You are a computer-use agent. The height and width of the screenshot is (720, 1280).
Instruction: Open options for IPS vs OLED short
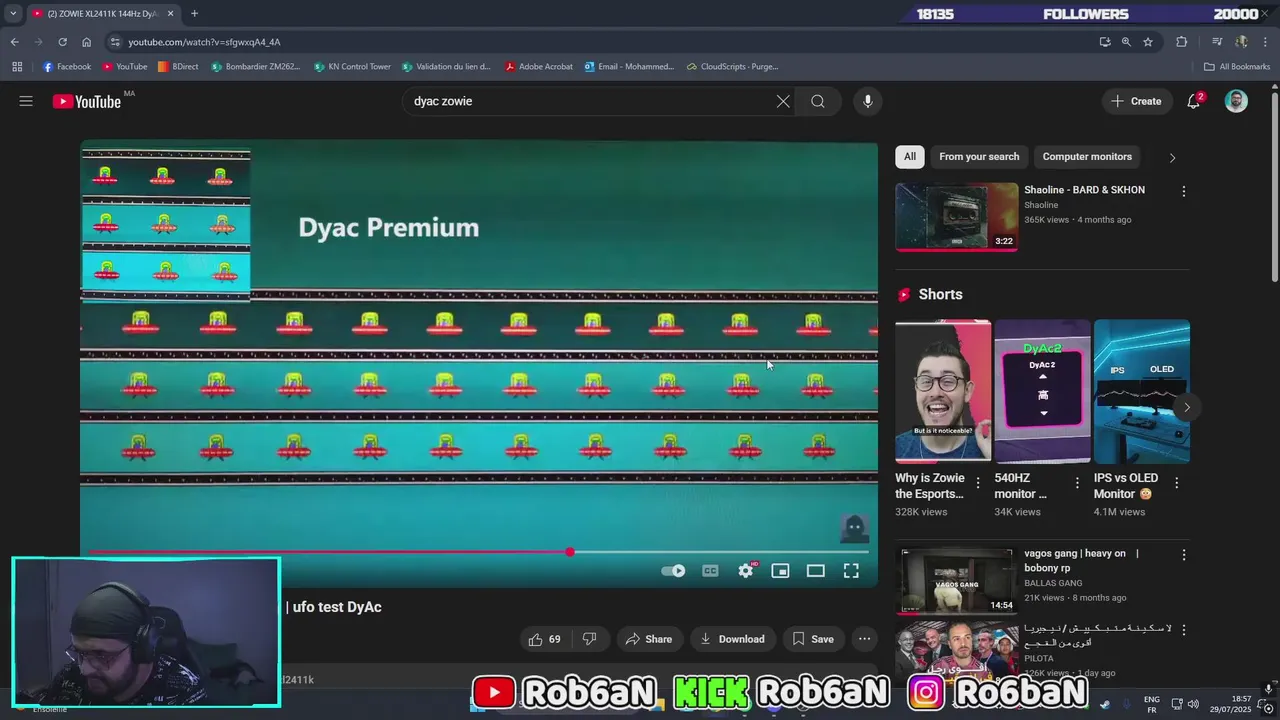pyautogui.click(x=1177, y=483)
